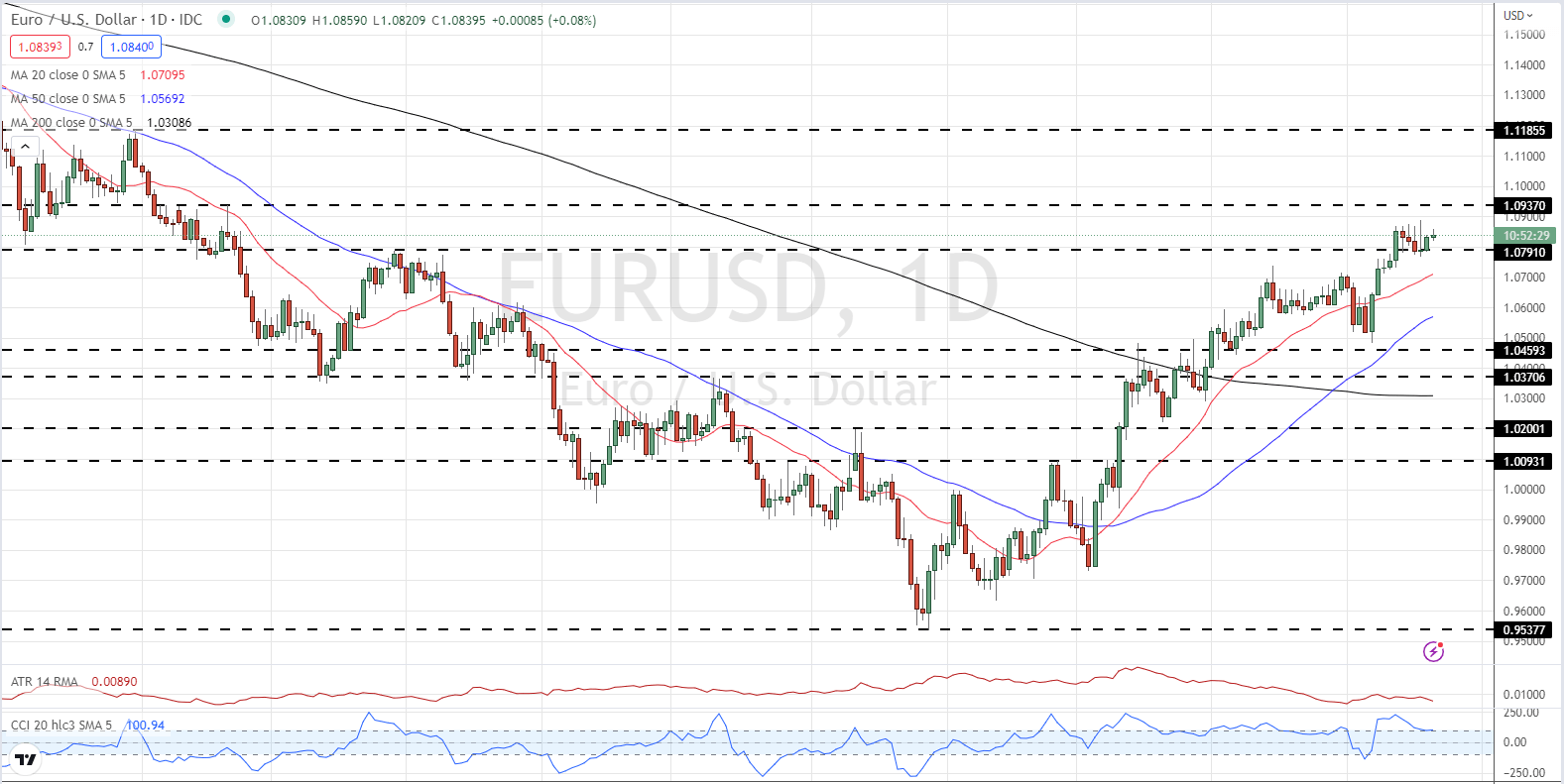
Task: Click the MA 50 value 1.05692
Action: 163,99
